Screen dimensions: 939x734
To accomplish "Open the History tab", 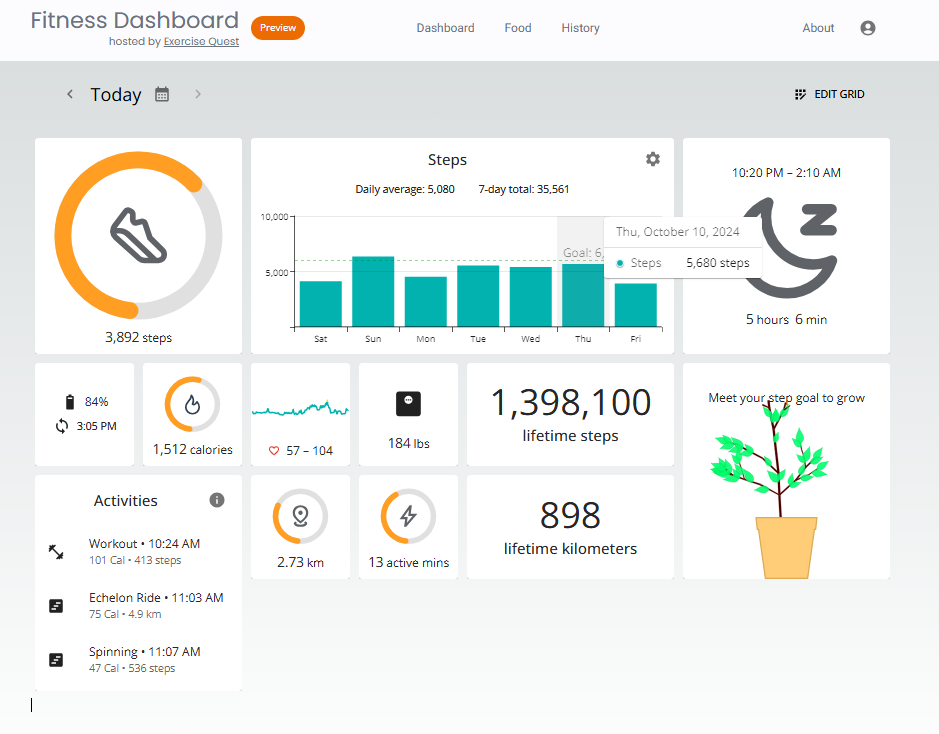I will click(x=580, y=28).
